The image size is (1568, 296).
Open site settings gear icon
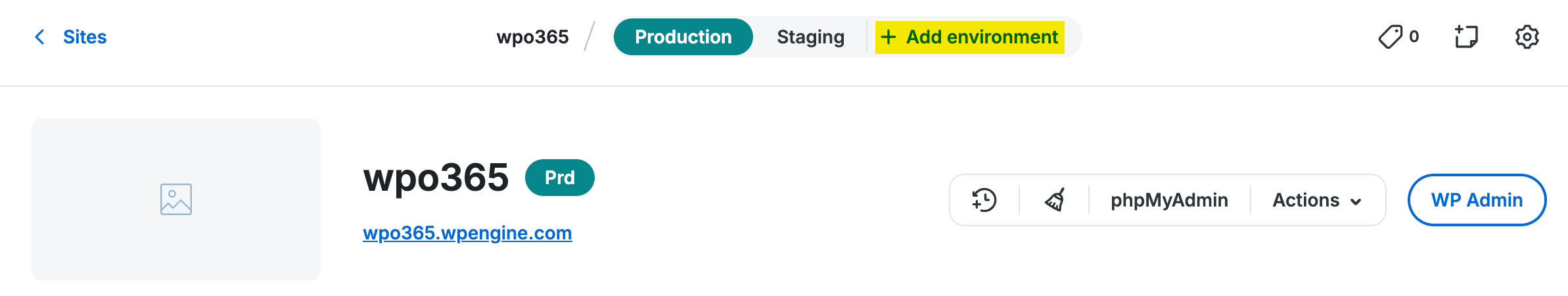click(1527, 37)
